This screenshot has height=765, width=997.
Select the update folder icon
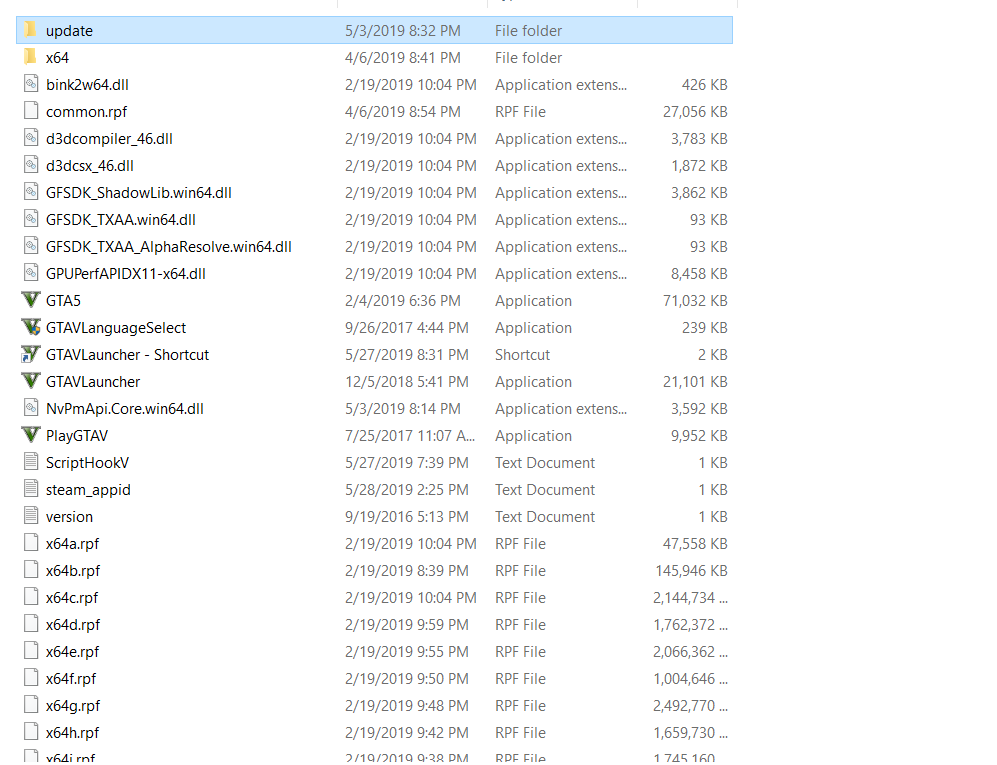(30, 30)
